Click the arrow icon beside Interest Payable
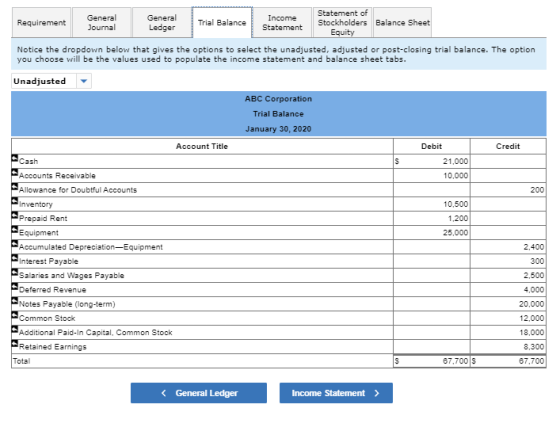 (x=15, y=258)
